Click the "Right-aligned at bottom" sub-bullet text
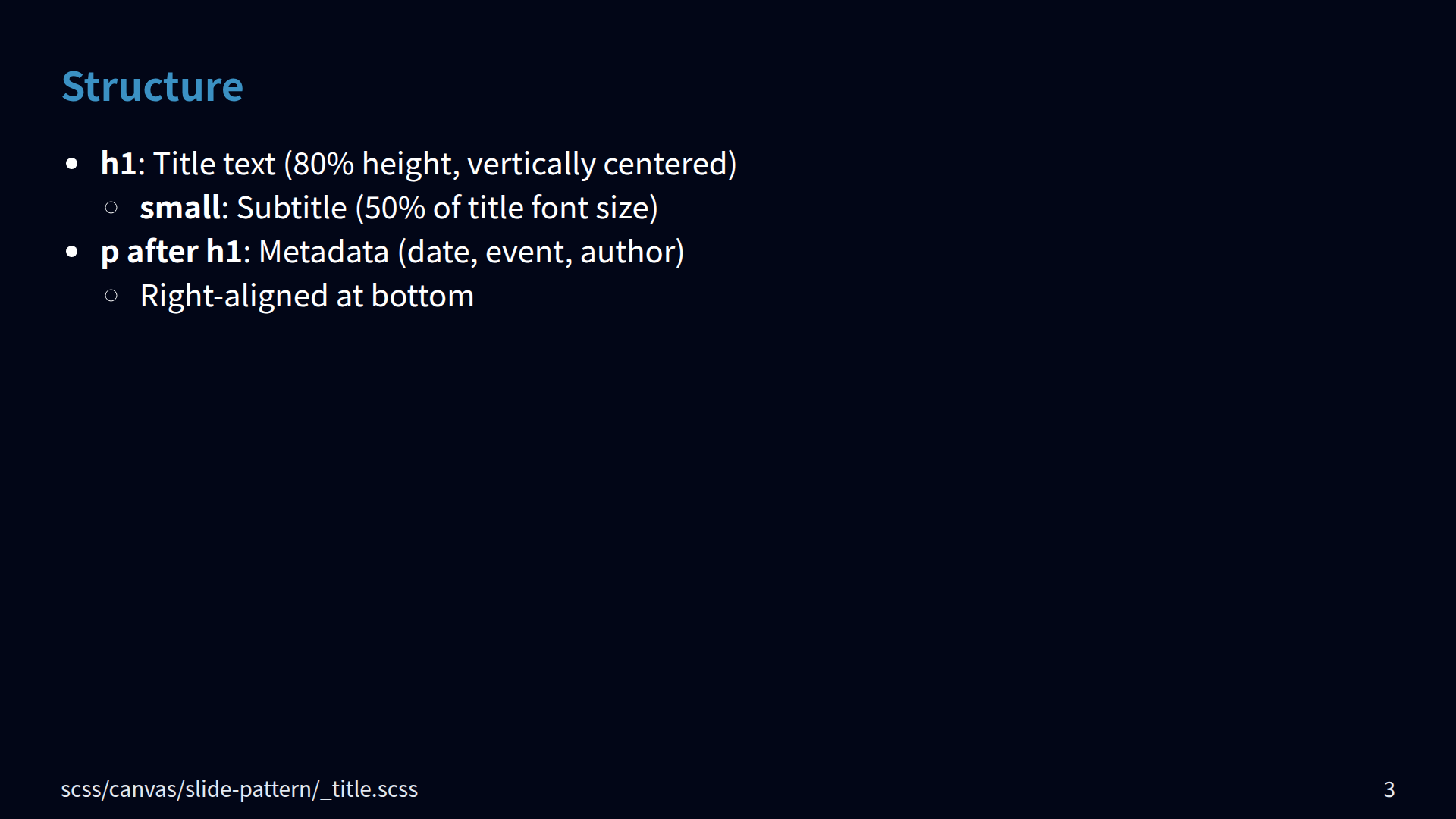Screen dimensions: 1456x819 click(307, 296)
